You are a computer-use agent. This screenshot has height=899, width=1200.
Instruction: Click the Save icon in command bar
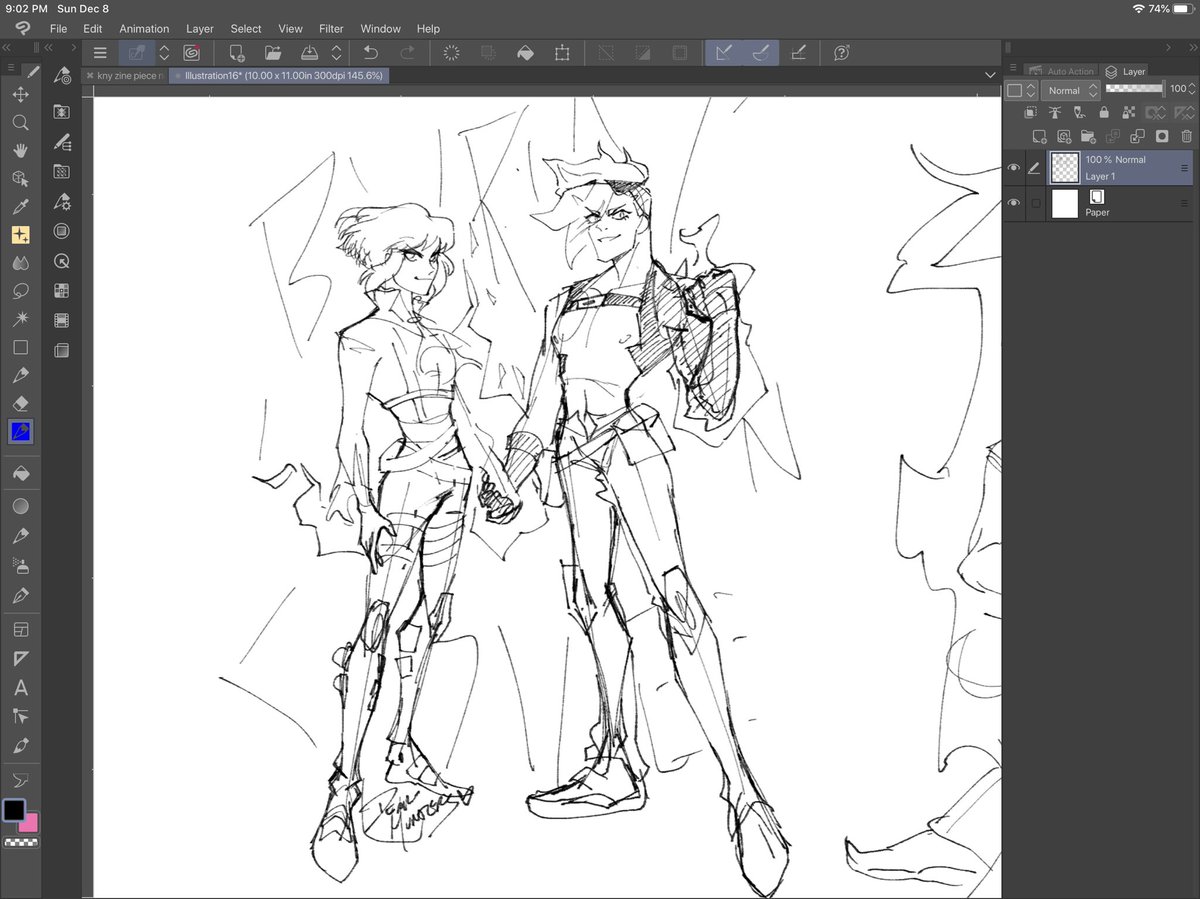point(310,53)
